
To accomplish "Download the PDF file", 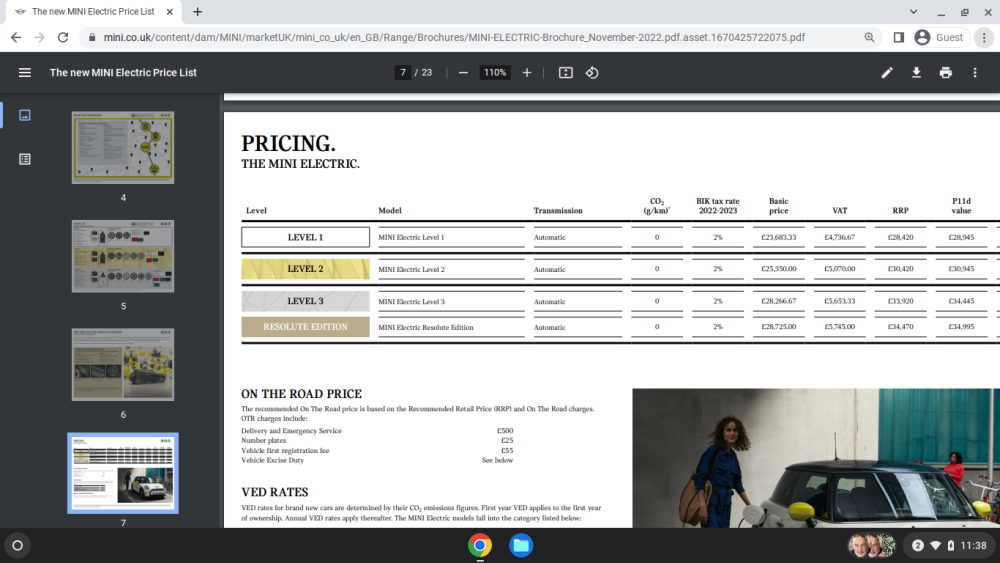I will click(916, 73).
